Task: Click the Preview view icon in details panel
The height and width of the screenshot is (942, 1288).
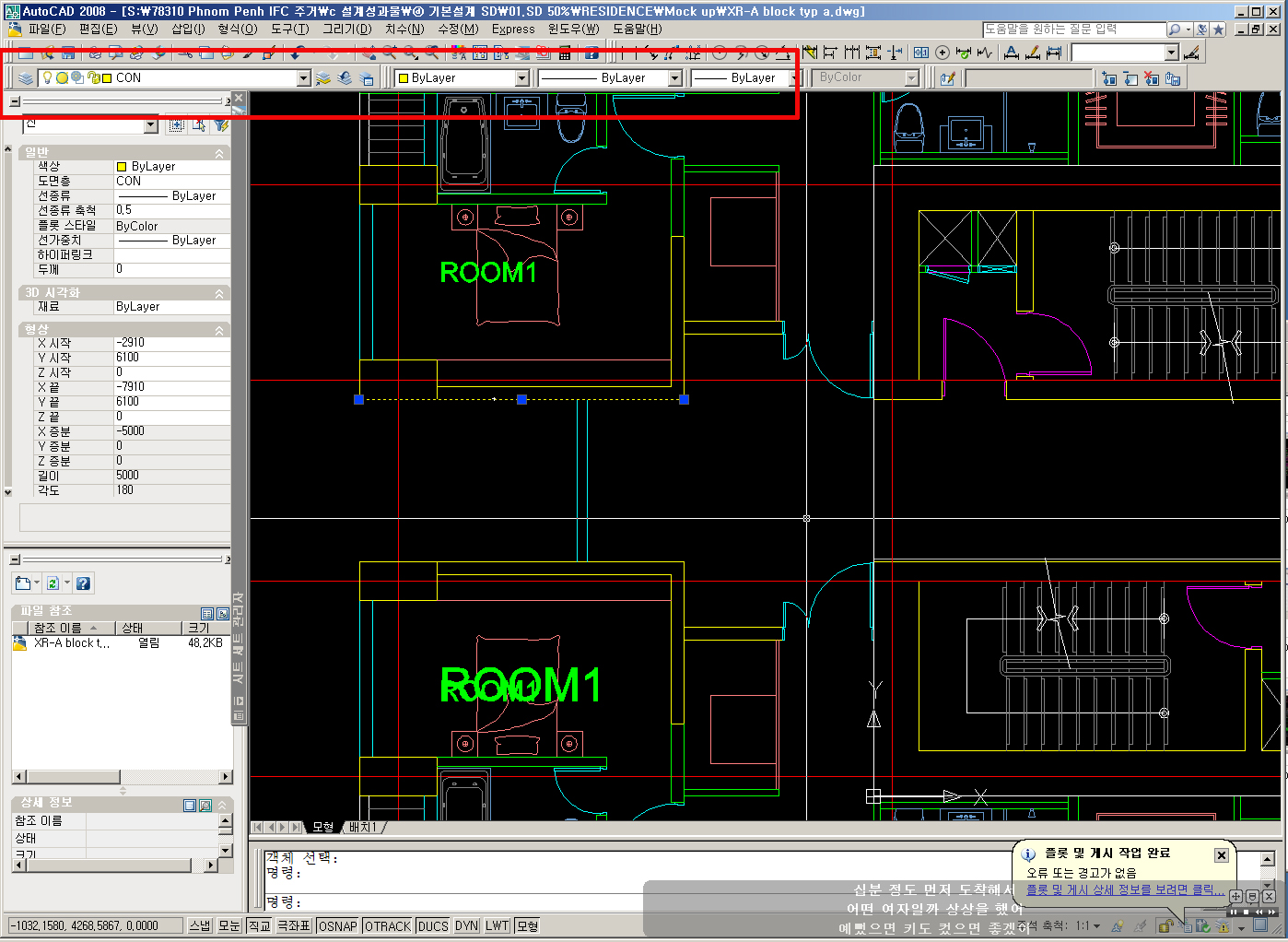Action: point(205,806)
